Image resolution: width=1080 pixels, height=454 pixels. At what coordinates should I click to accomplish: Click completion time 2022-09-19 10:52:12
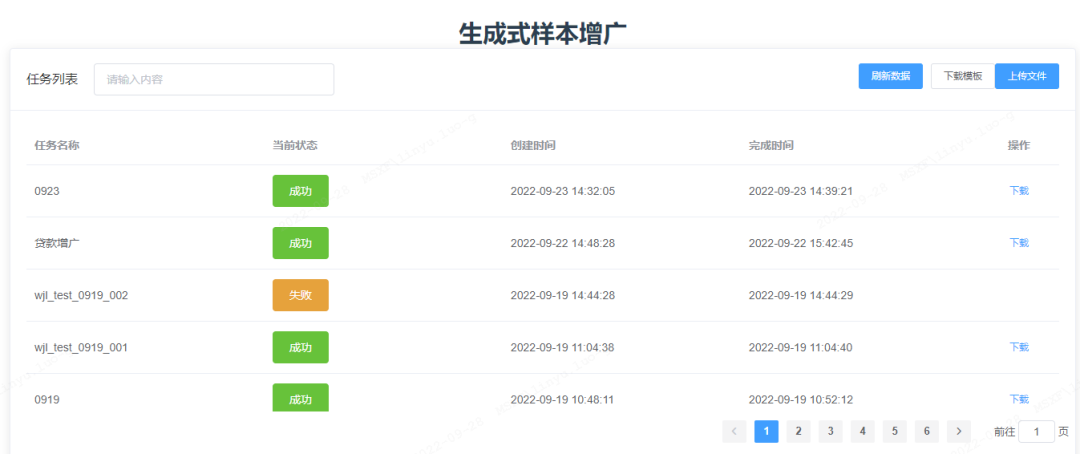click(801, 399)
